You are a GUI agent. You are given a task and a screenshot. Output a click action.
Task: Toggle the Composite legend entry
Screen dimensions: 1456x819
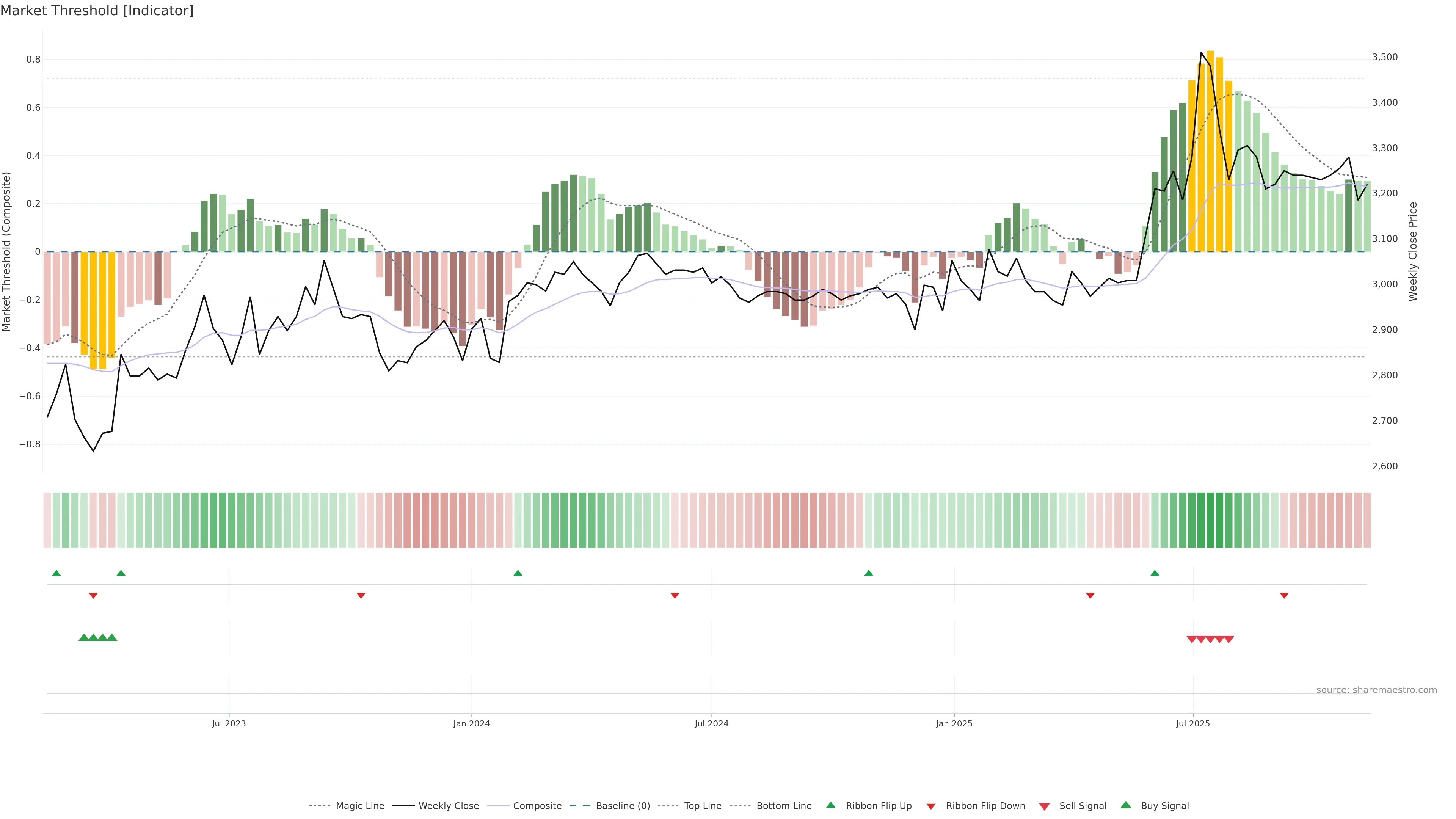click(537, 806)
